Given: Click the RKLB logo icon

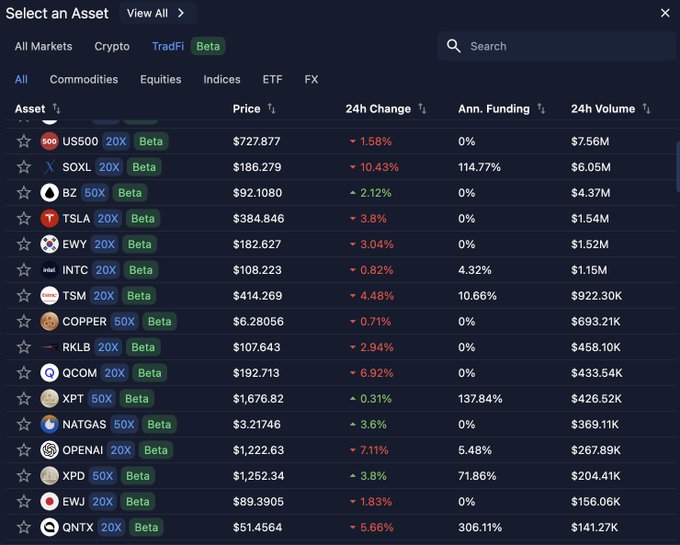Looking at the screenshot, I should [49, 347].
